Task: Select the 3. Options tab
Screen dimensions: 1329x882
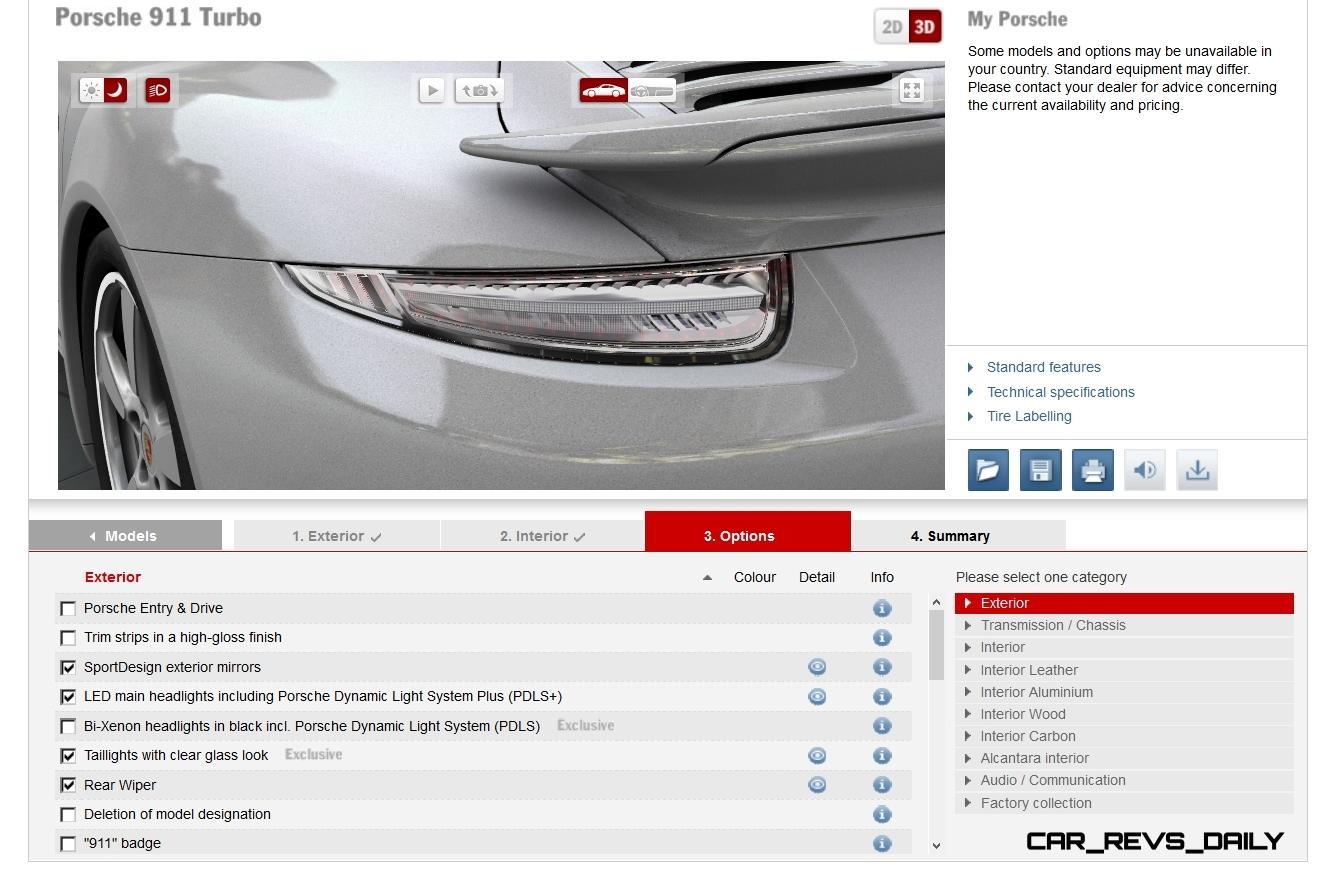Action: 748,532
